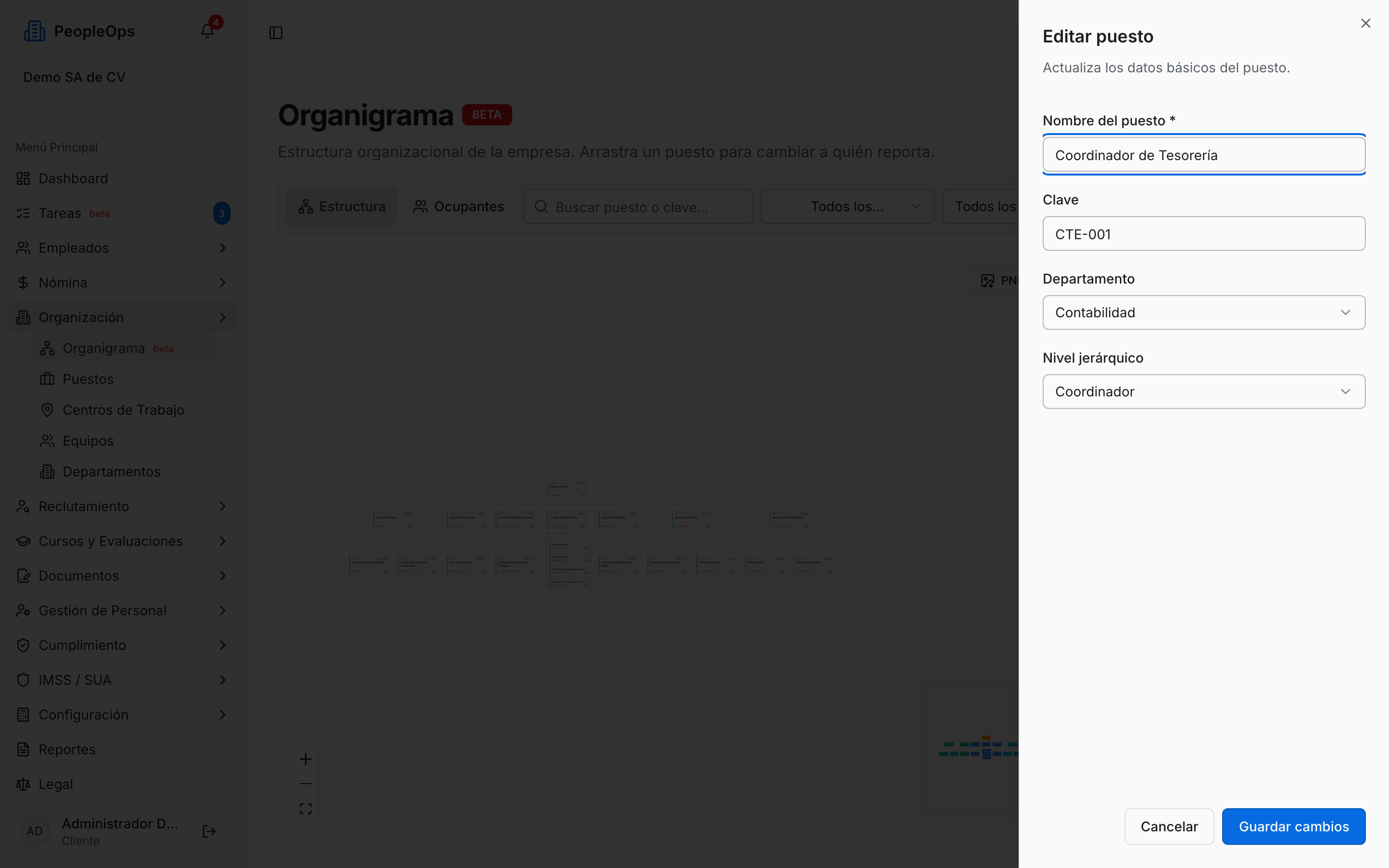Click the AD user avatar
This screenshot has height=868, width=1389.
click(34, 831)
